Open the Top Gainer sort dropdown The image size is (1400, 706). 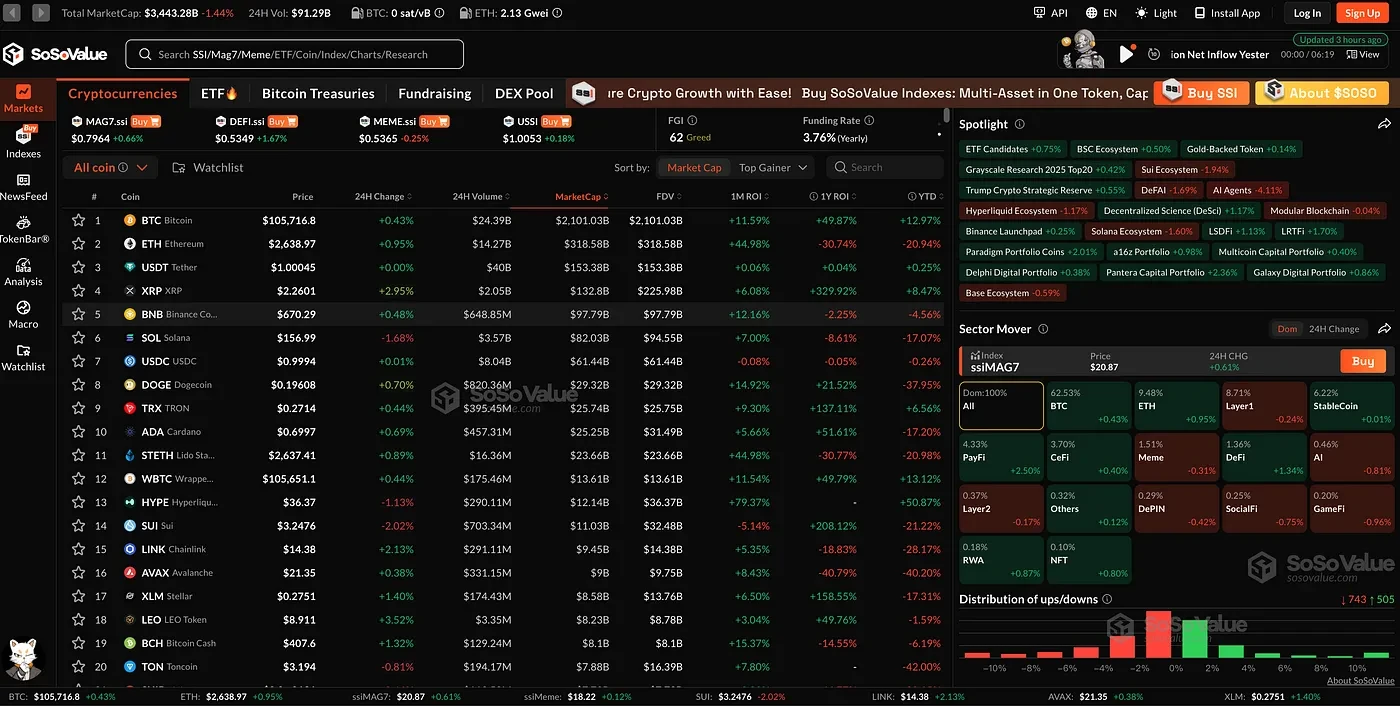point(773,168)
